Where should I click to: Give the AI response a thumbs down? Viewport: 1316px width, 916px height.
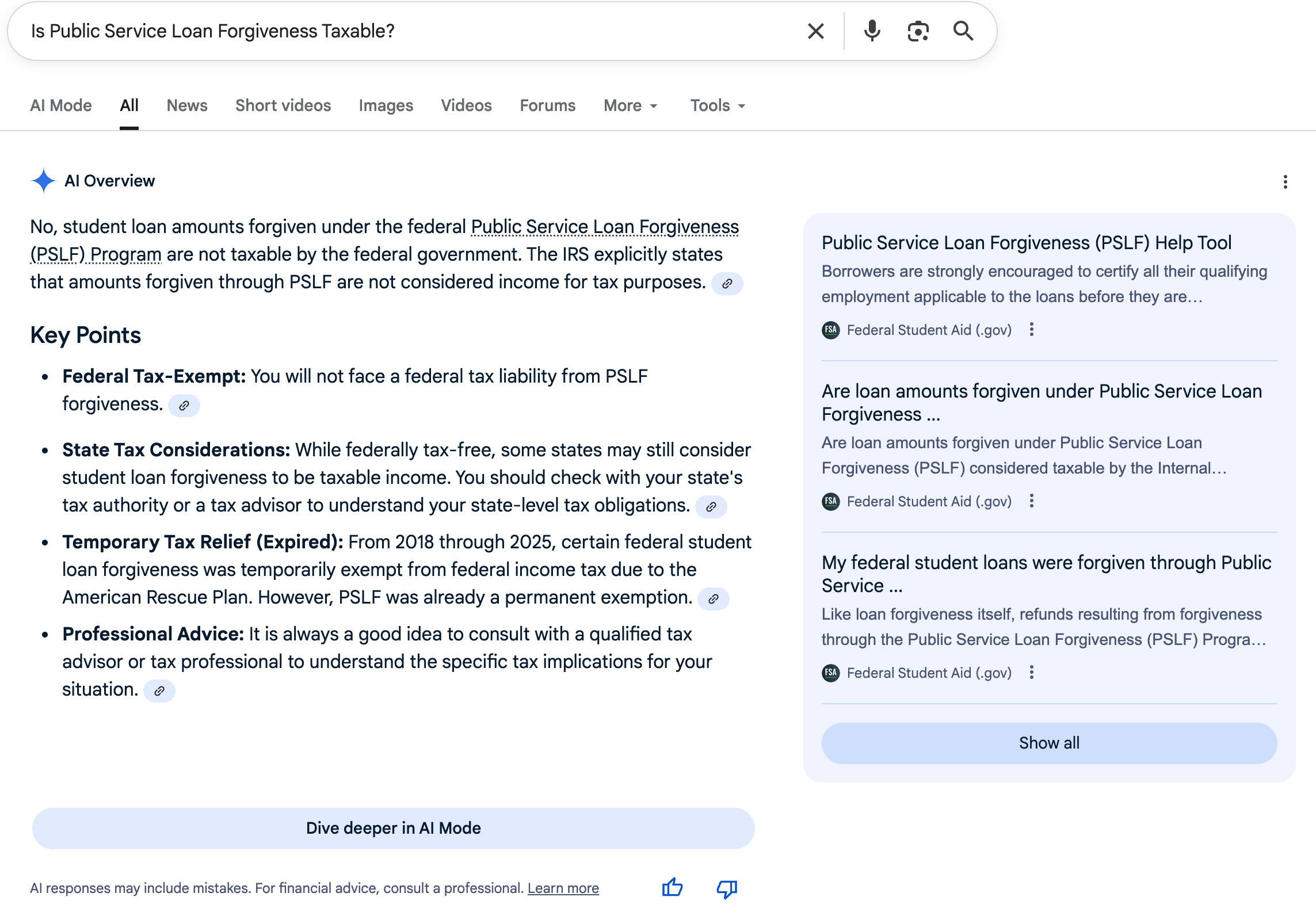[726, 888]
